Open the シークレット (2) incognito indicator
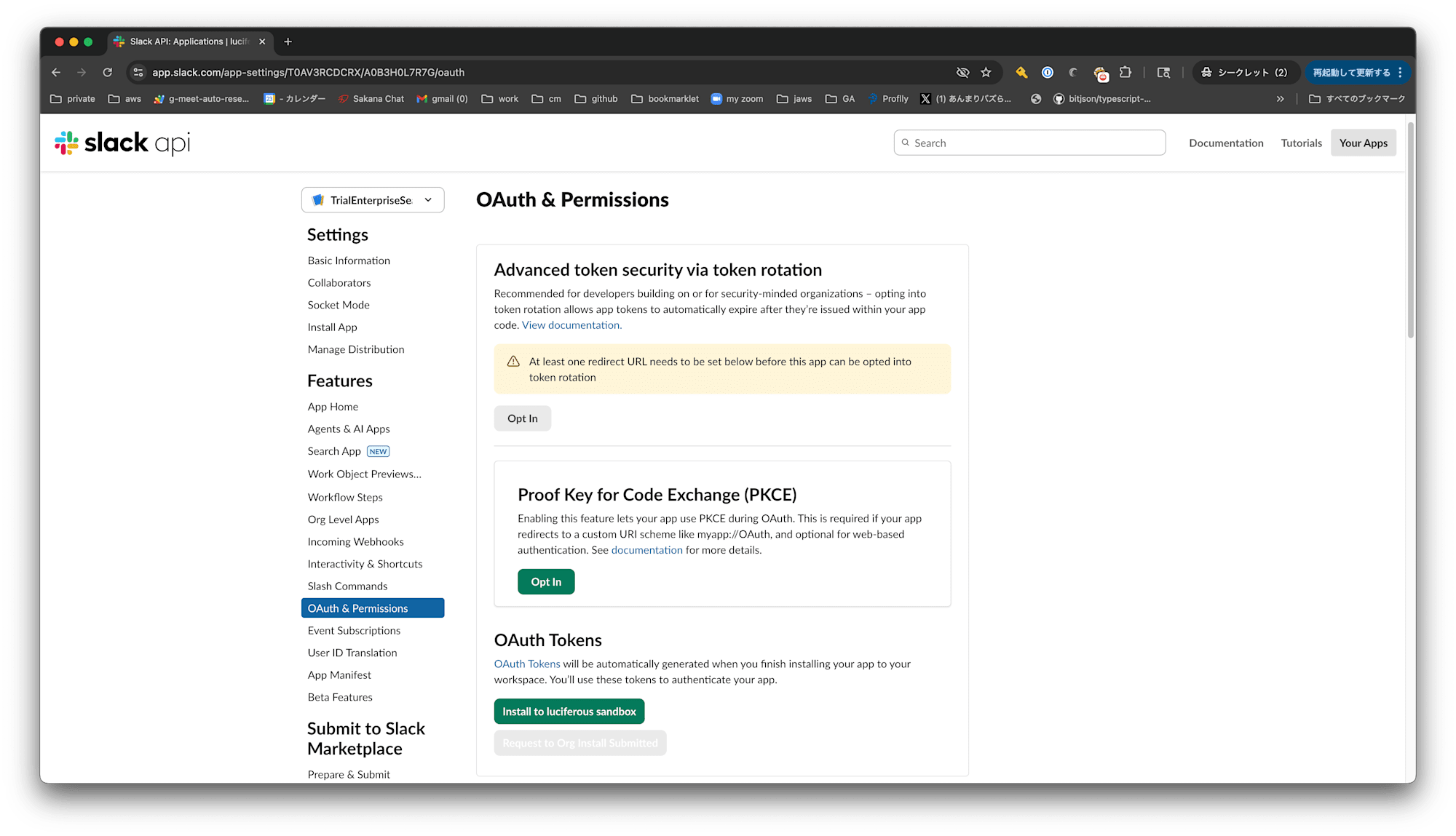The height and width of the screenshot is (836, 1456). coord(1245,72)
